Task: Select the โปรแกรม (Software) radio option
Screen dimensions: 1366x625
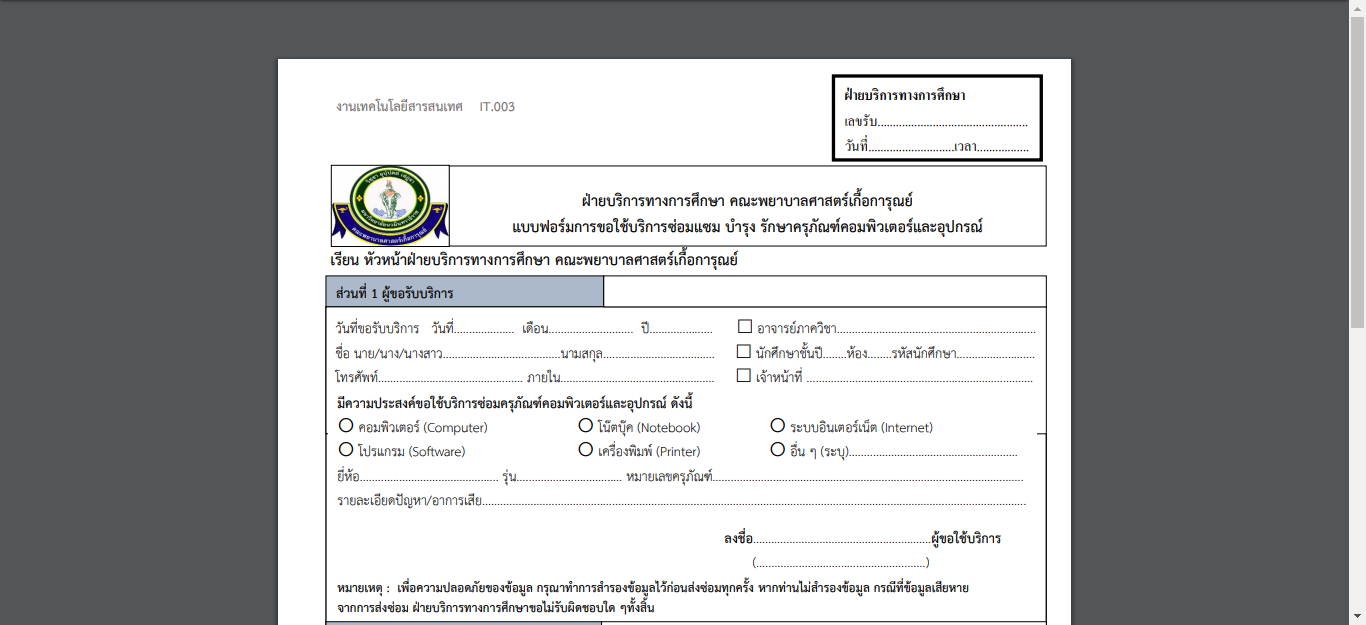Action: [346, 450]
